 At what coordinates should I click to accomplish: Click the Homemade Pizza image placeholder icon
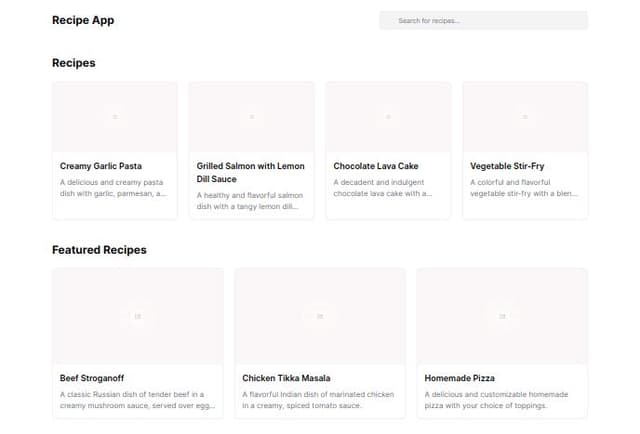tap(502, 316)
